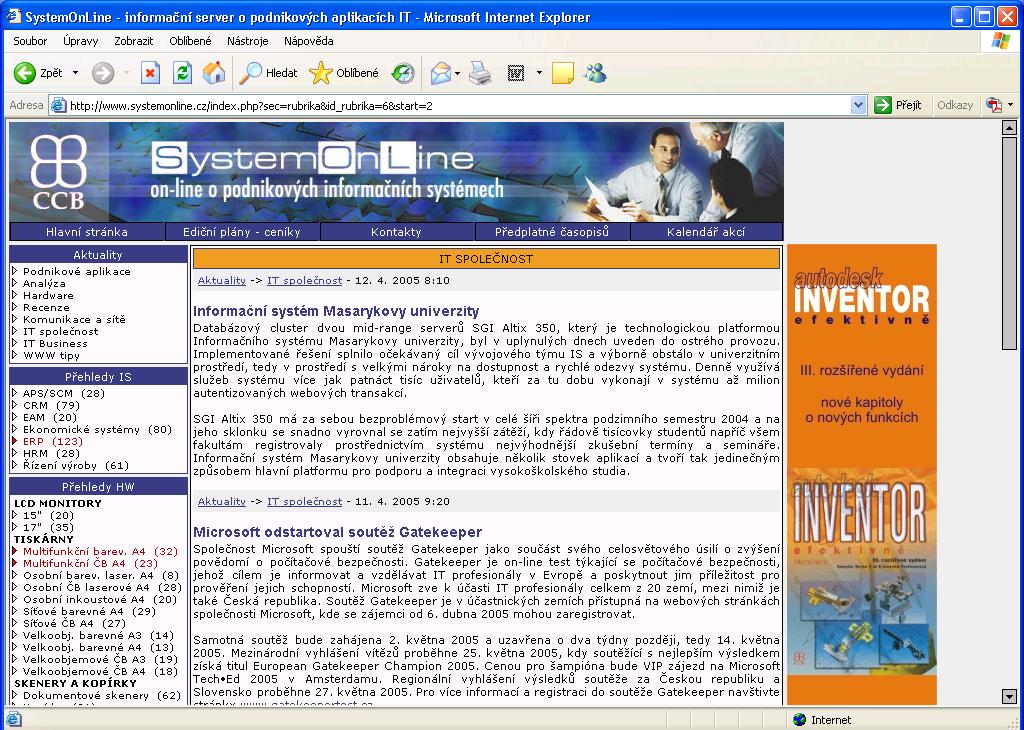Open the History clock icon

point(403,73)
